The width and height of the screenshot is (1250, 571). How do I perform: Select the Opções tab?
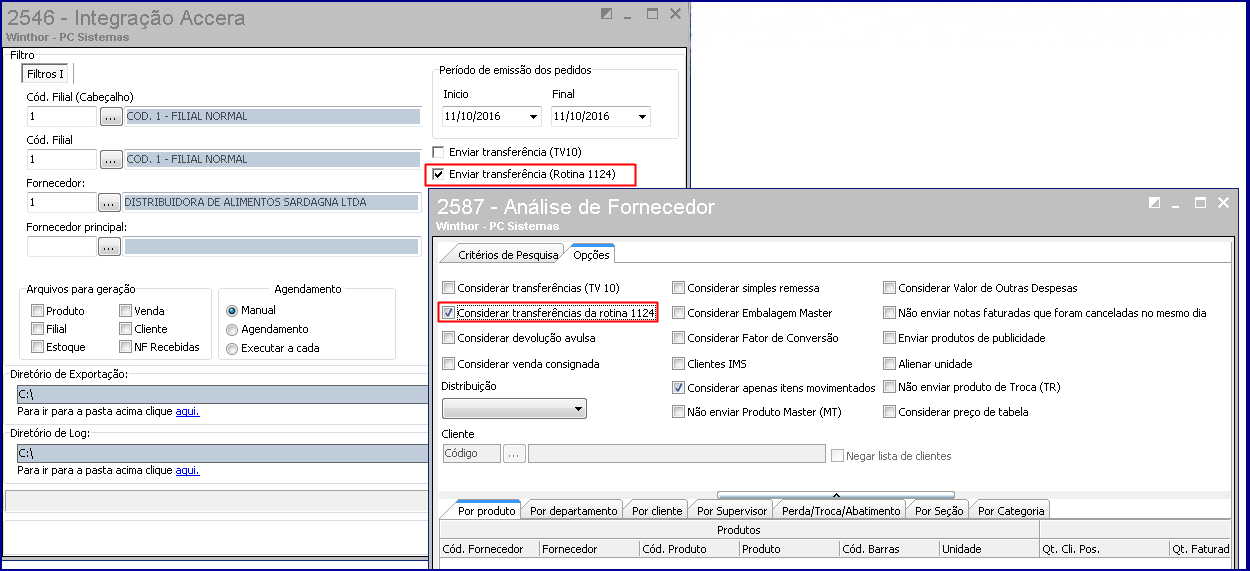tap(590, 254)
